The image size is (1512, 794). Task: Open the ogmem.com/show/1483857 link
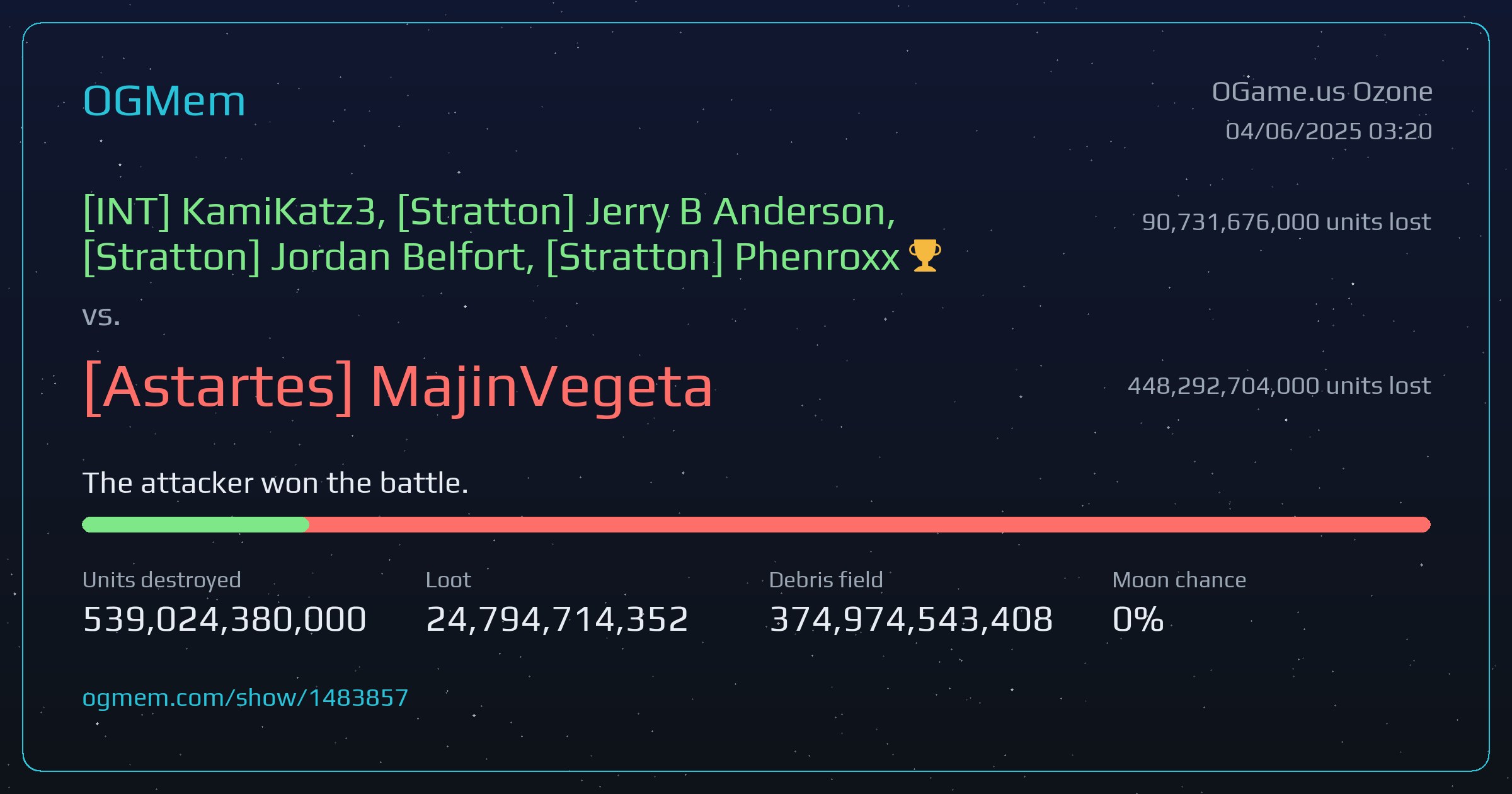click(x=245, y=698)
